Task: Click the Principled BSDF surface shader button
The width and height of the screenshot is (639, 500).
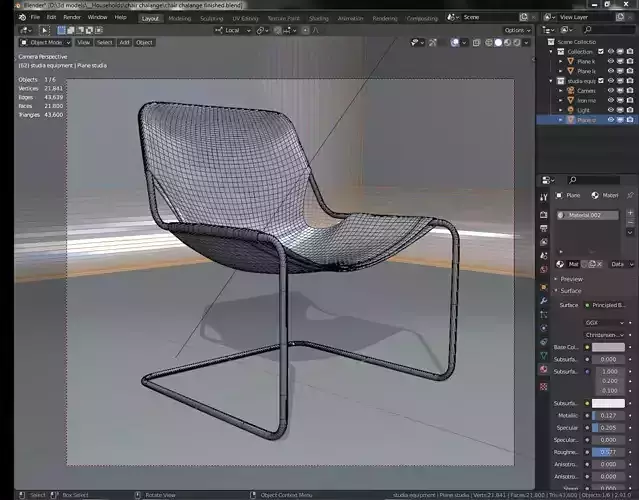Action: point(606,305)
